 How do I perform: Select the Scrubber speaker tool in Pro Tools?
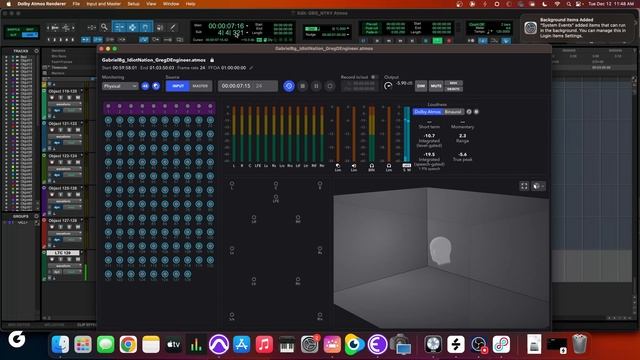point(160,27)
